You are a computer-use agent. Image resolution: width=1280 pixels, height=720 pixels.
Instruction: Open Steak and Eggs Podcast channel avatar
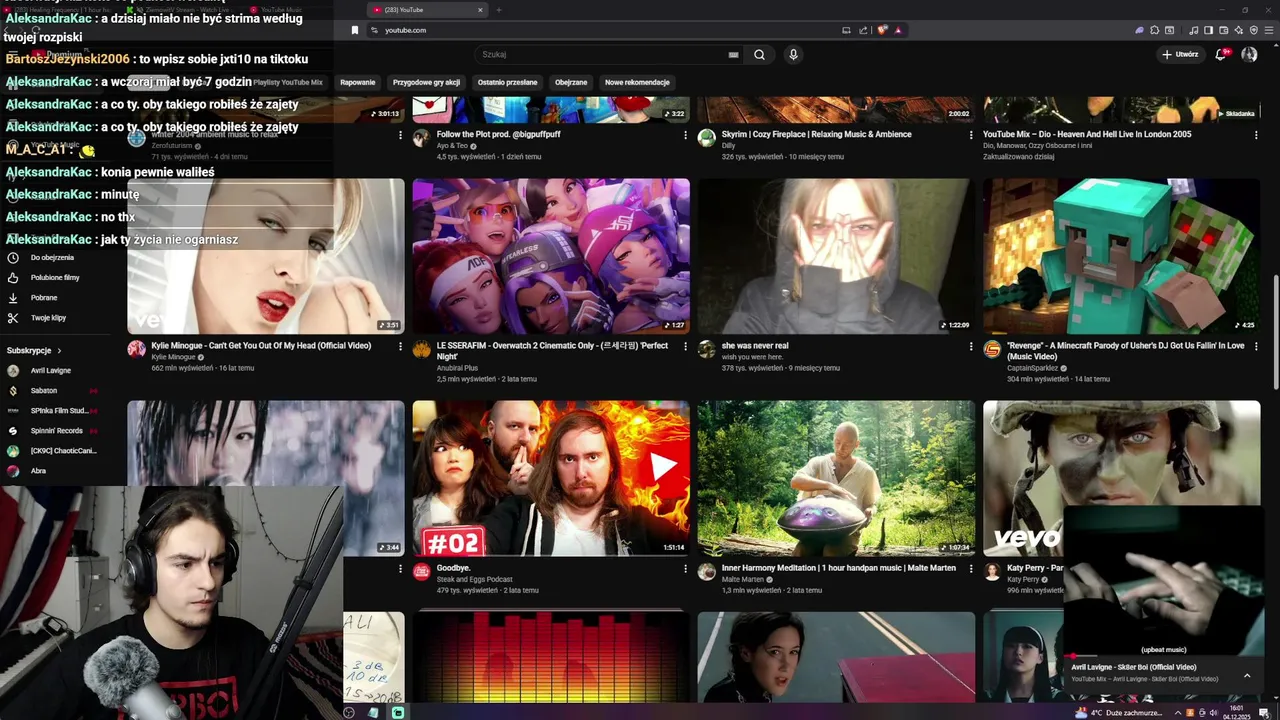tap(422, 571)
